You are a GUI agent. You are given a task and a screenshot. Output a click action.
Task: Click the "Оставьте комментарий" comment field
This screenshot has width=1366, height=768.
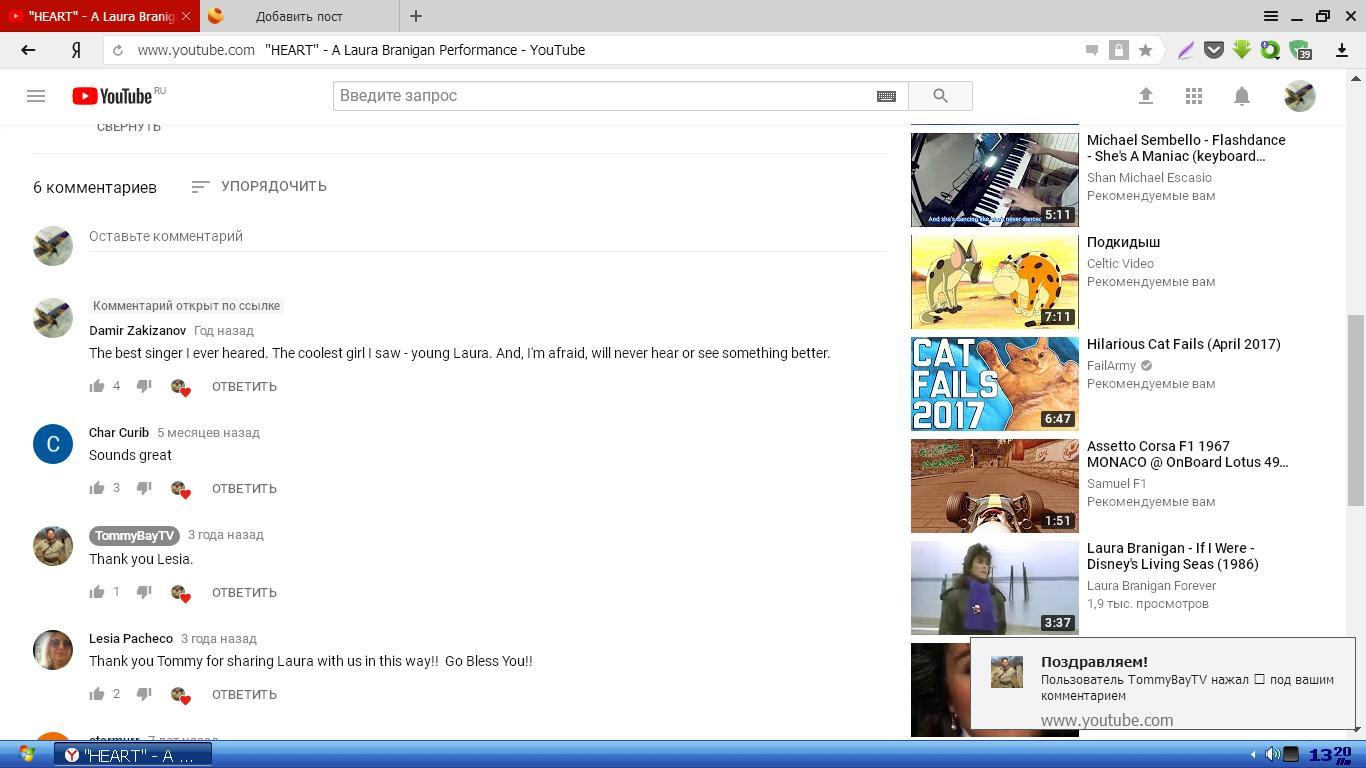coord(488,237)
